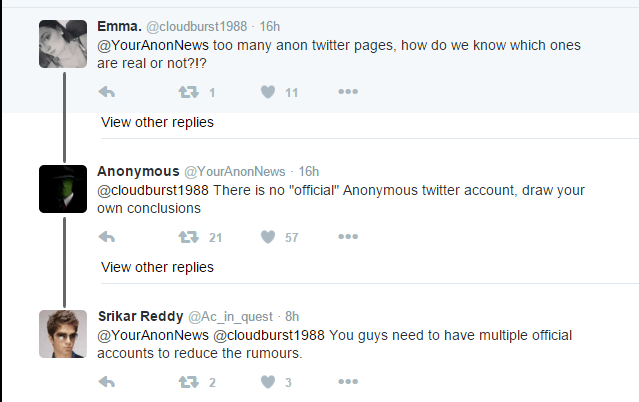Like Emma's tweet with 11 likes
This screenshot has width=639, height=402.
[x=268, y=92]
